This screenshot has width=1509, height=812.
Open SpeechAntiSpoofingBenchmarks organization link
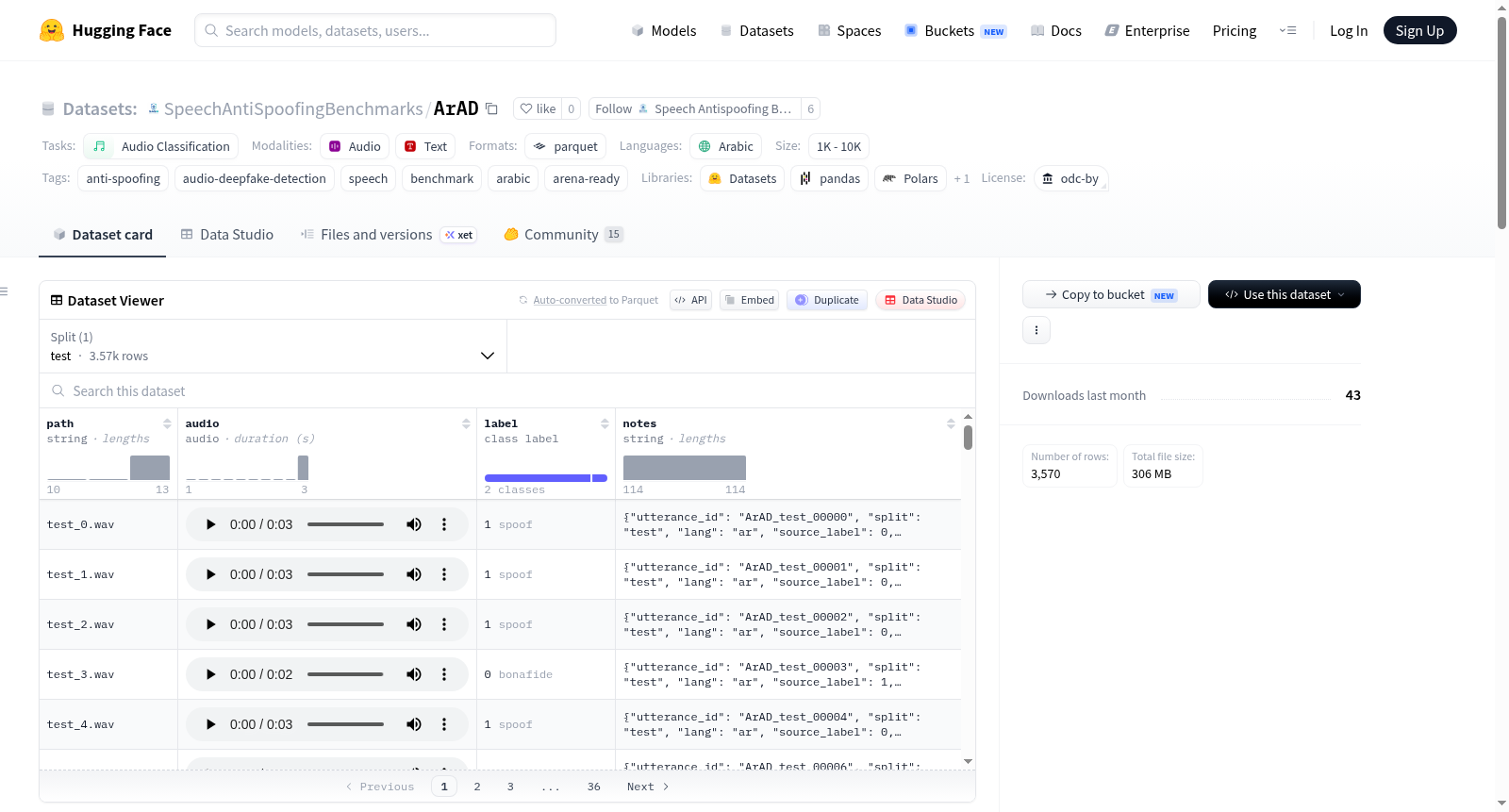tap(293, 108)
